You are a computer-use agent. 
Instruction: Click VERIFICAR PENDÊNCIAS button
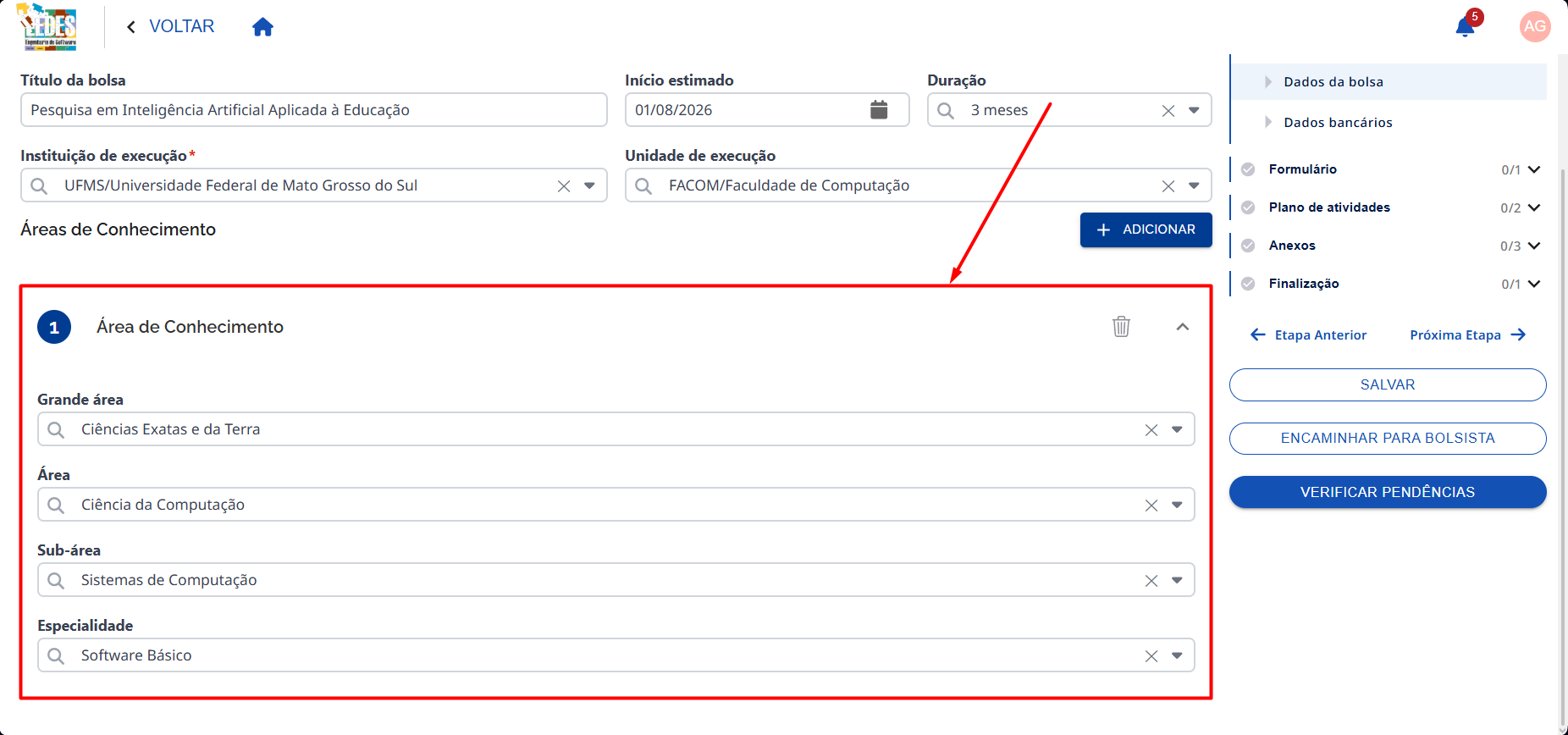click(1388, 492)
